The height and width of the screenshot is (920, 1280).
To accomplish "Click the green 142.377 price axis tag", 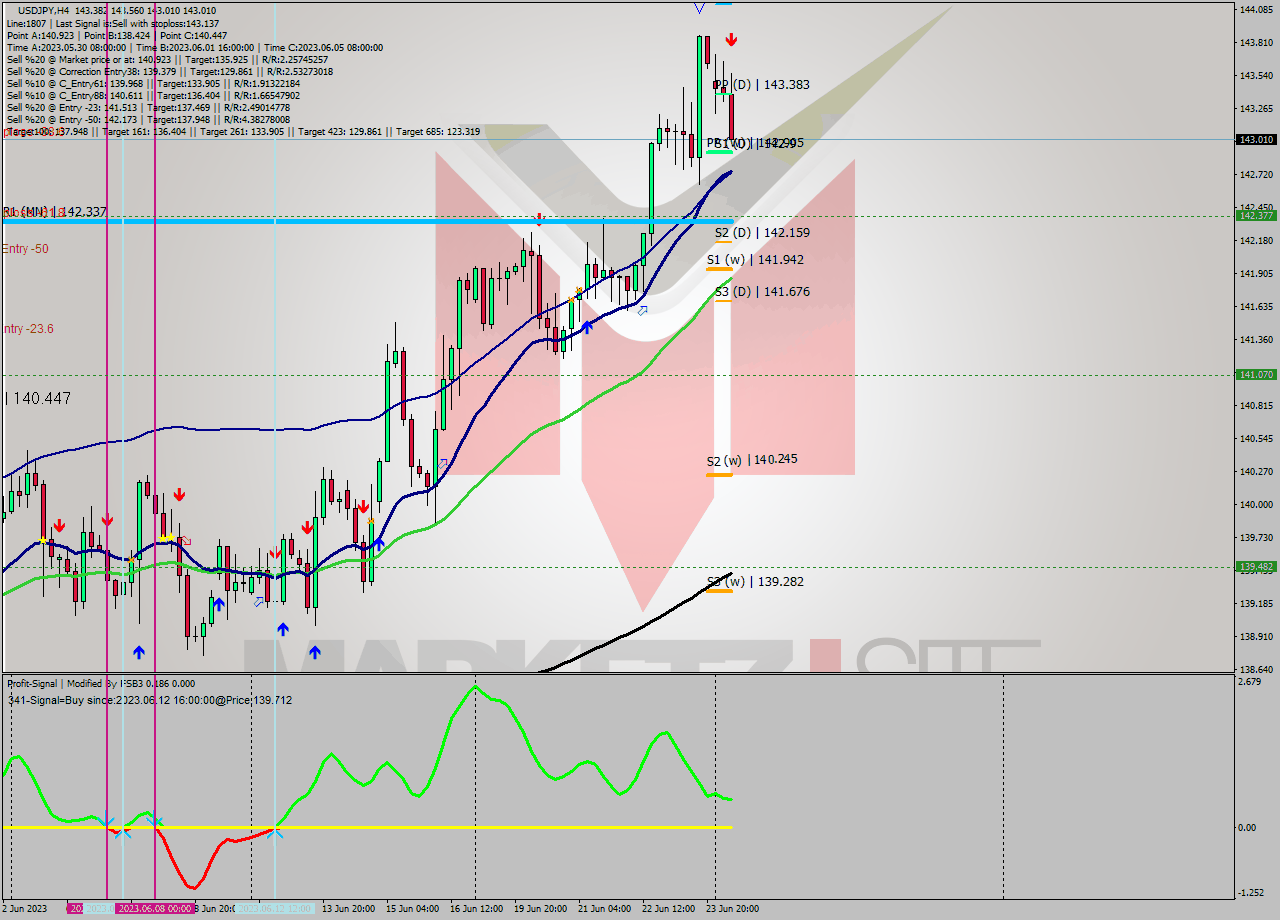I will (1256, 215).
